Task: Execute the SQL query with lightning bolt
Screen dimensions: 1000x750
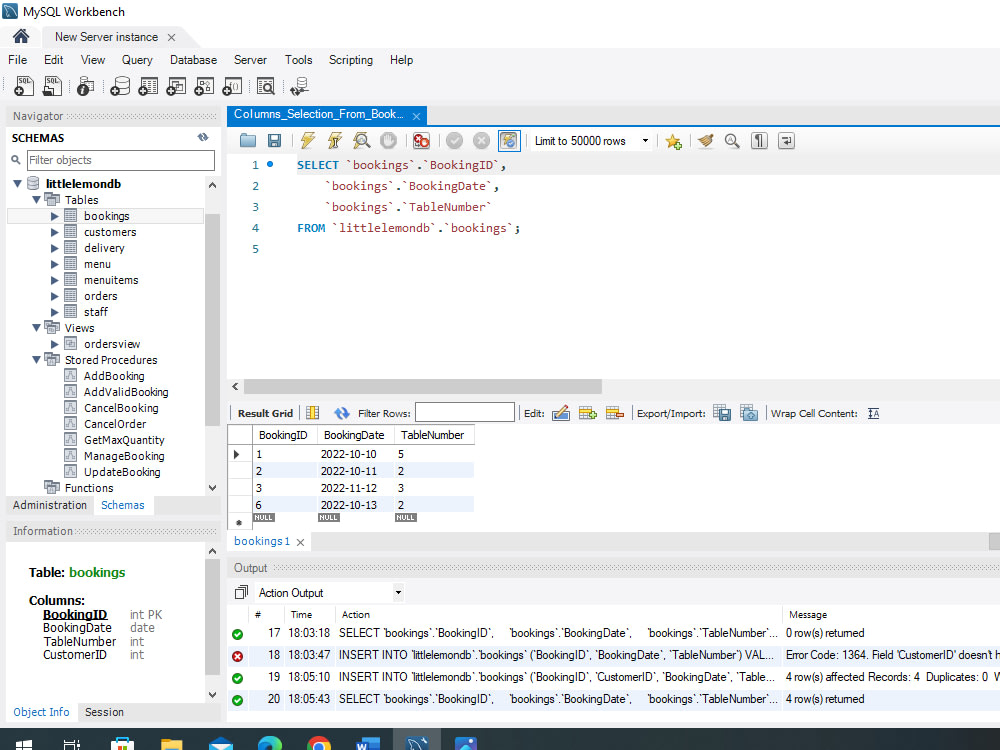Action: click(x=307, y=140)
